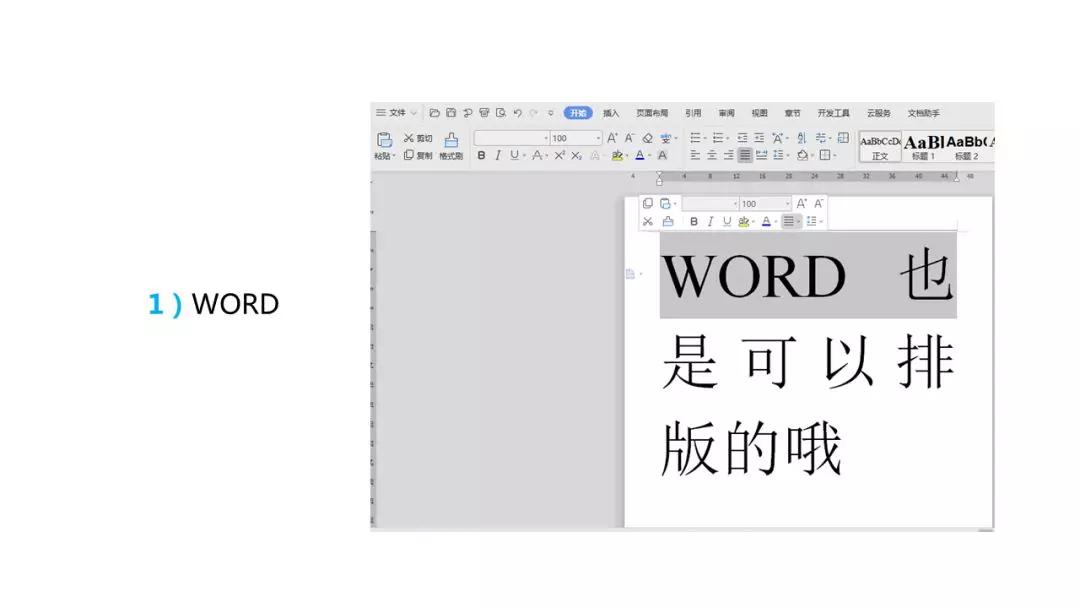Click the ribbon's 剪切 cut button
1080x608 pixels.
pos(418,138)
